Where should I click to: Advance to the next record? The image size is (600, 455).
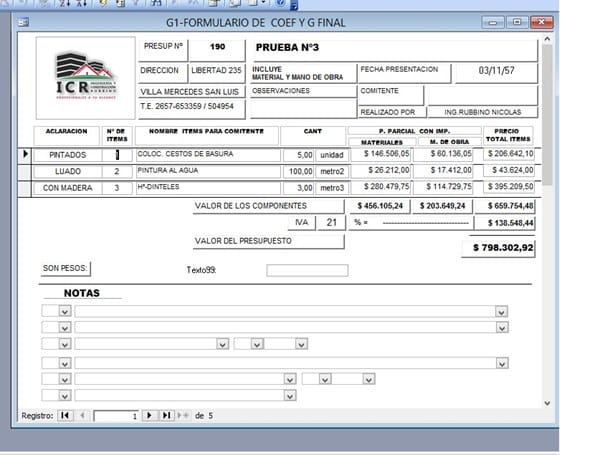[149, 415]
